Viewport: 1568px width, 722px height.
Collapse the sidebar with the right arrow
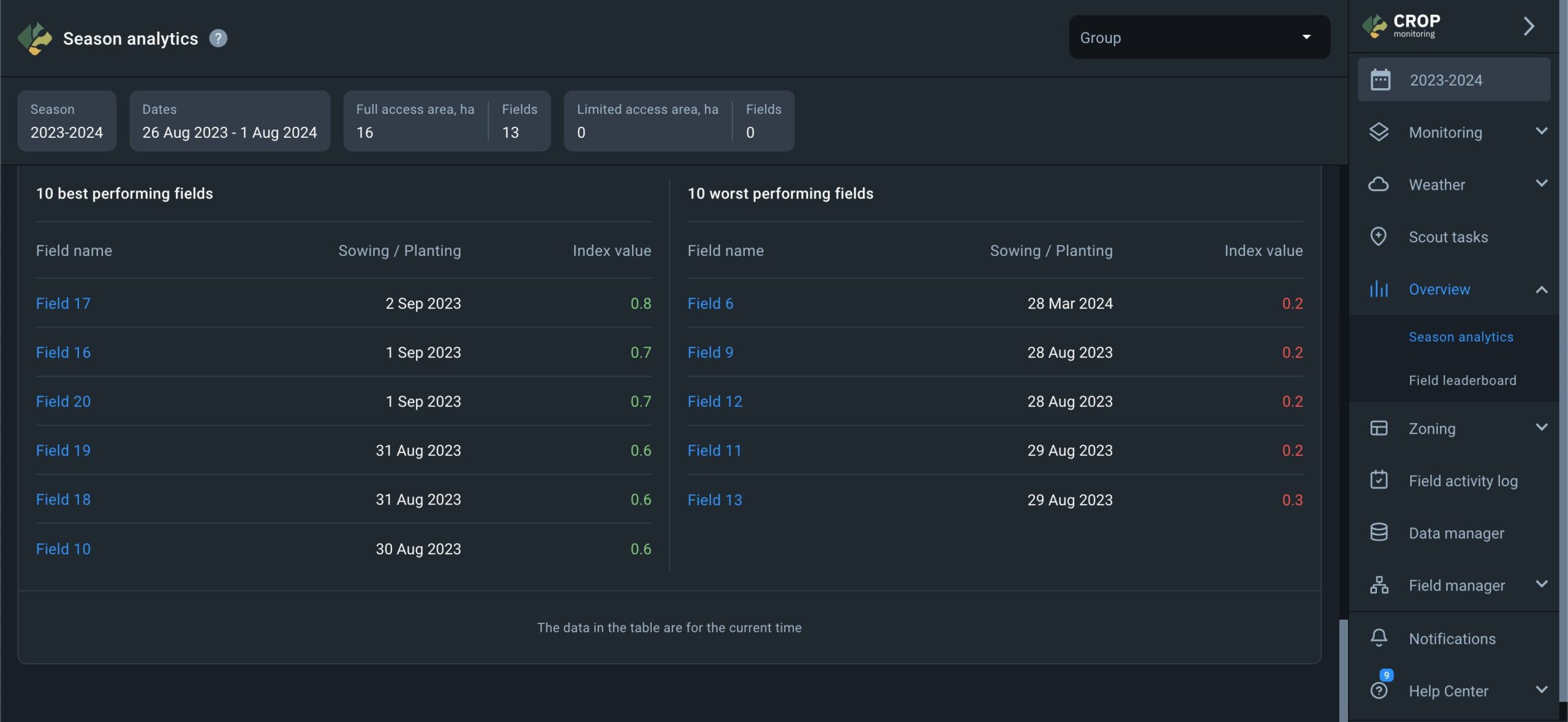pos(1529,26)
